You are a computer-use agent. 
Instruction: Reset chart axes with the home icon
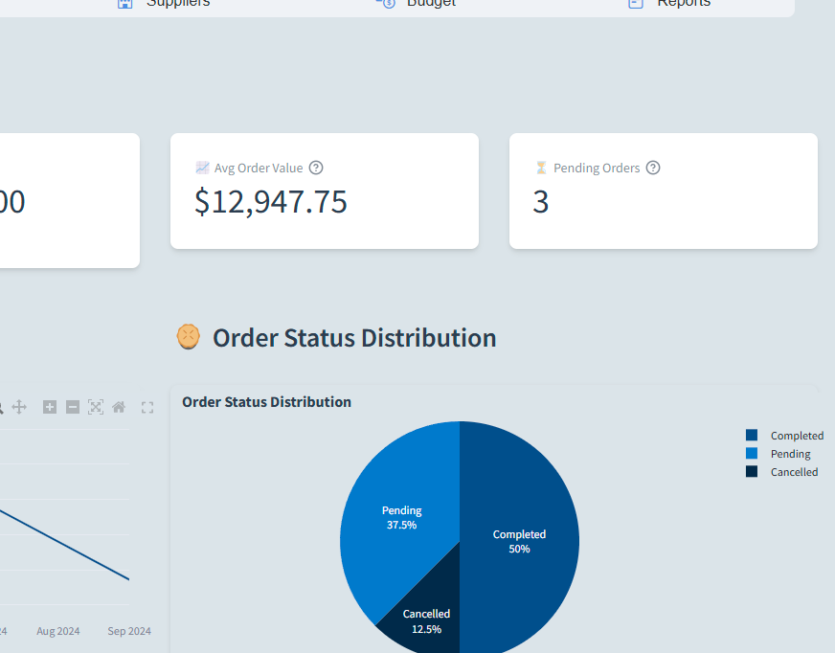[119, 407]
